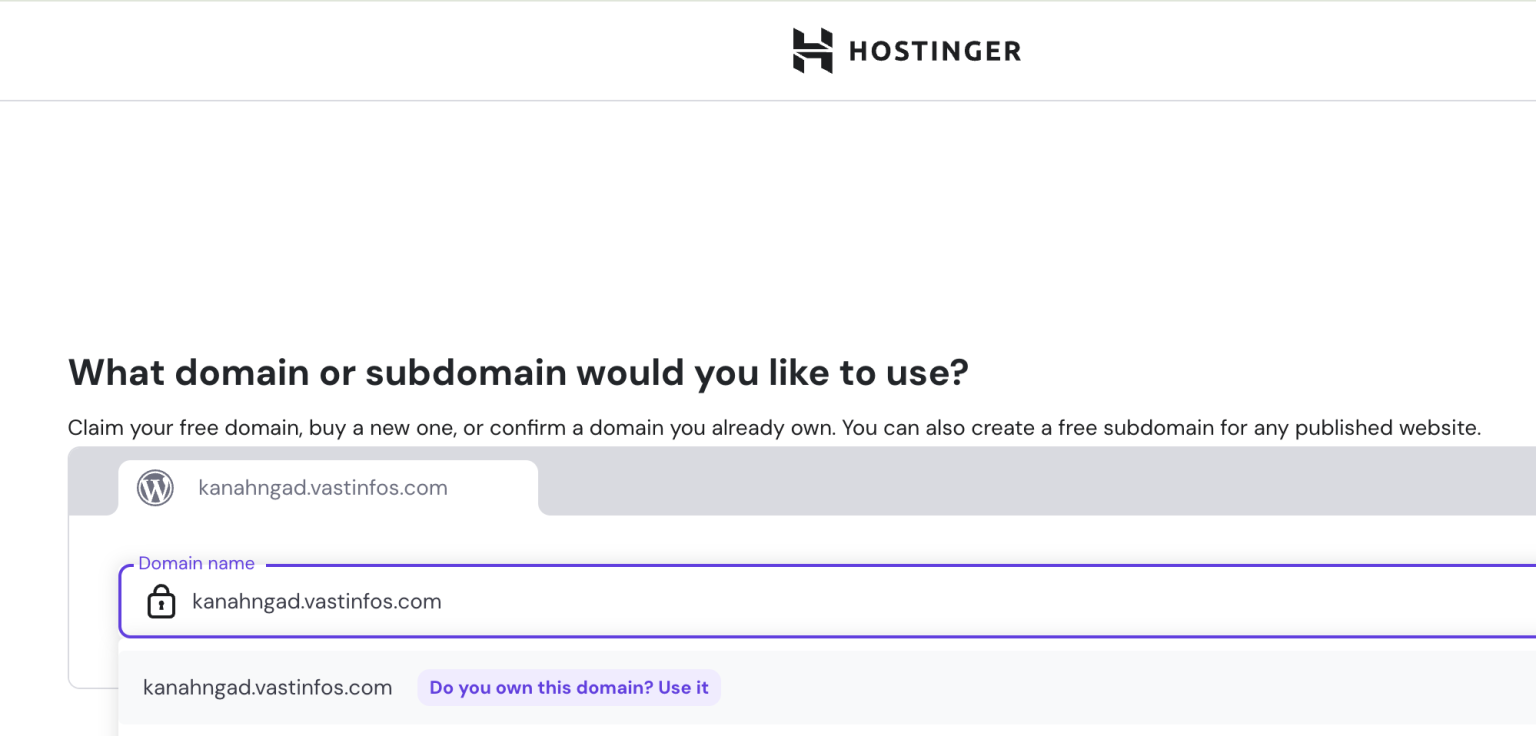Select the lock symbol before kanahngad.vastinfos.com
1536x736 pixels.
click(x=161, y=601)
